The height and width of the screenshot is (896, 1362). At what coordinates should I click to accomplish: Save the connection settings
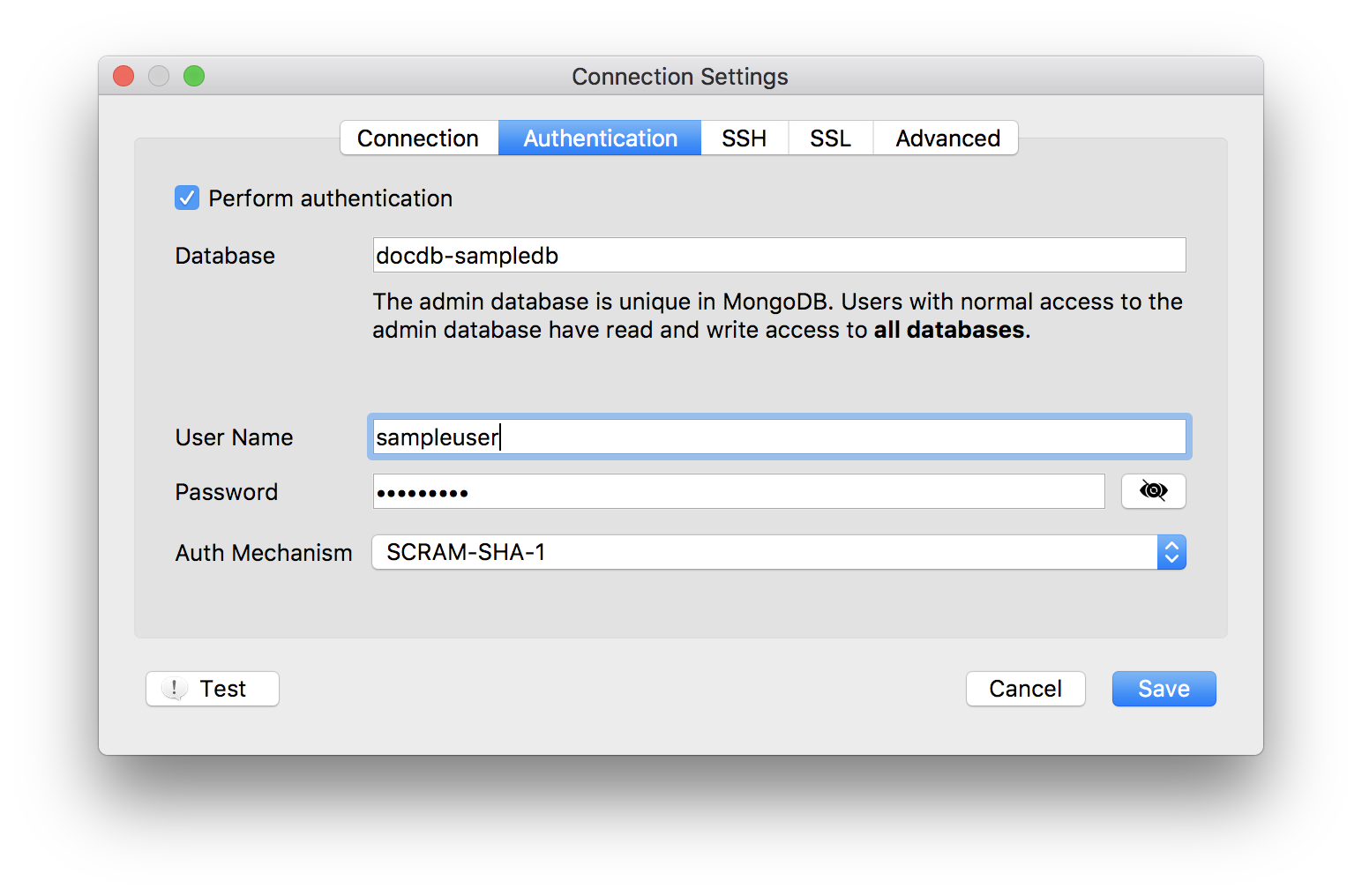click(1164, 689)
